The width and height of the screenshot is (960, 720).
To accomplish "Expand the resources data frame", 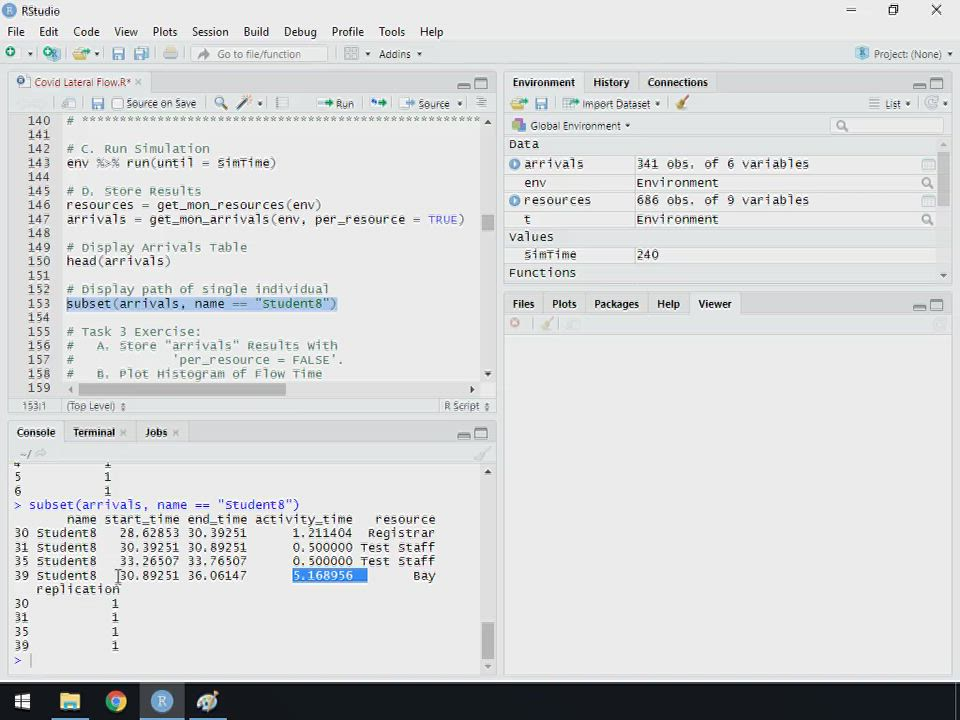I will point(515,200).
